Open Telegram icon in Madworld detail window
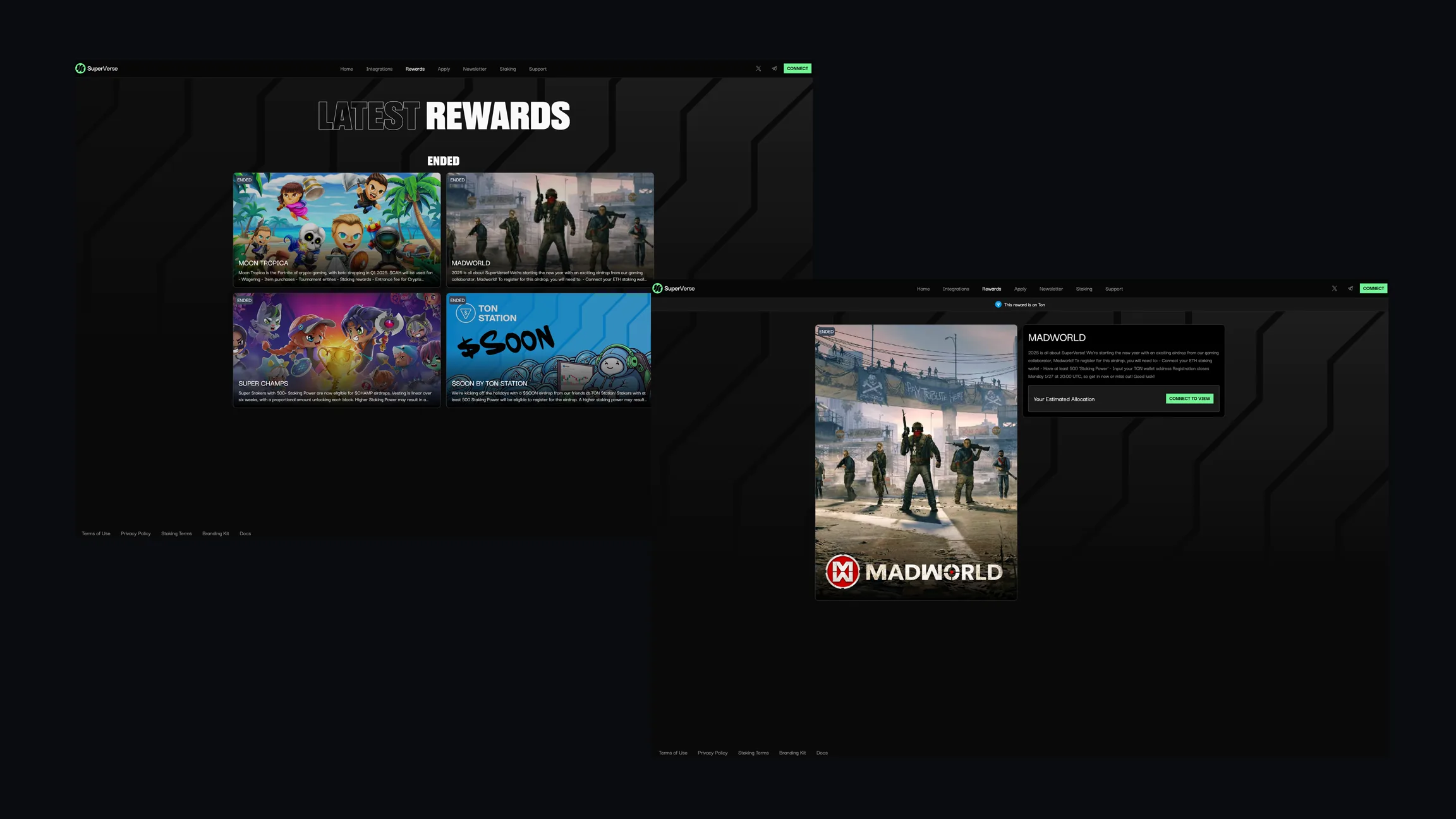 coord(1350,288)
